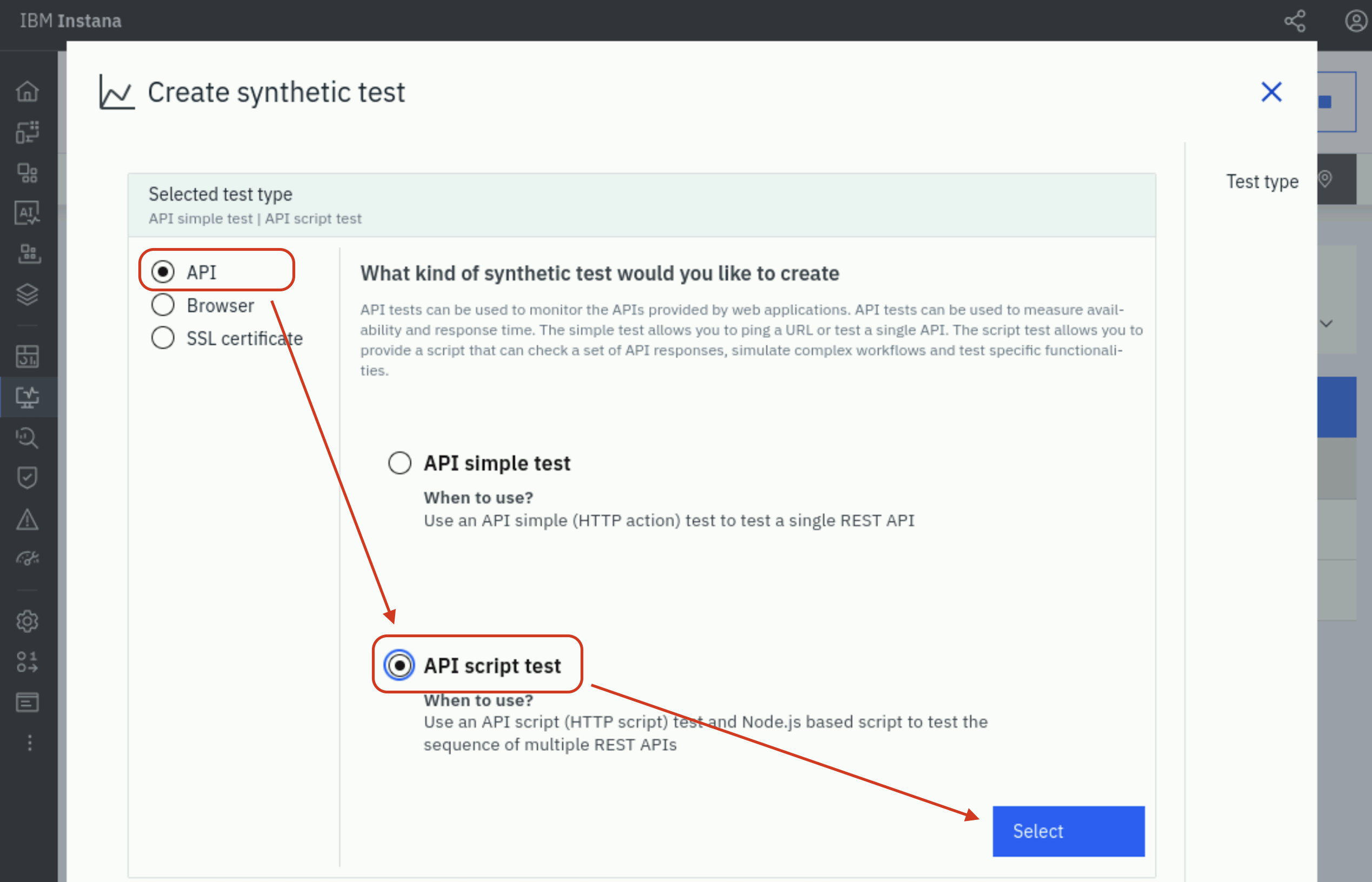1372x882 pixels.
Task: Click the layers stack sidebar icon
Action: (27, 295)
